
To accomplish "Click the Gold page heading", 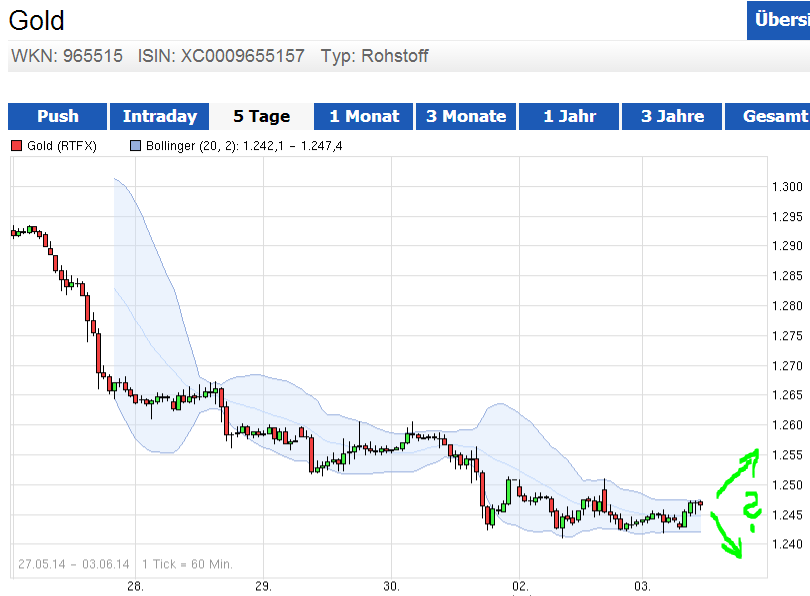I will 37,21.
